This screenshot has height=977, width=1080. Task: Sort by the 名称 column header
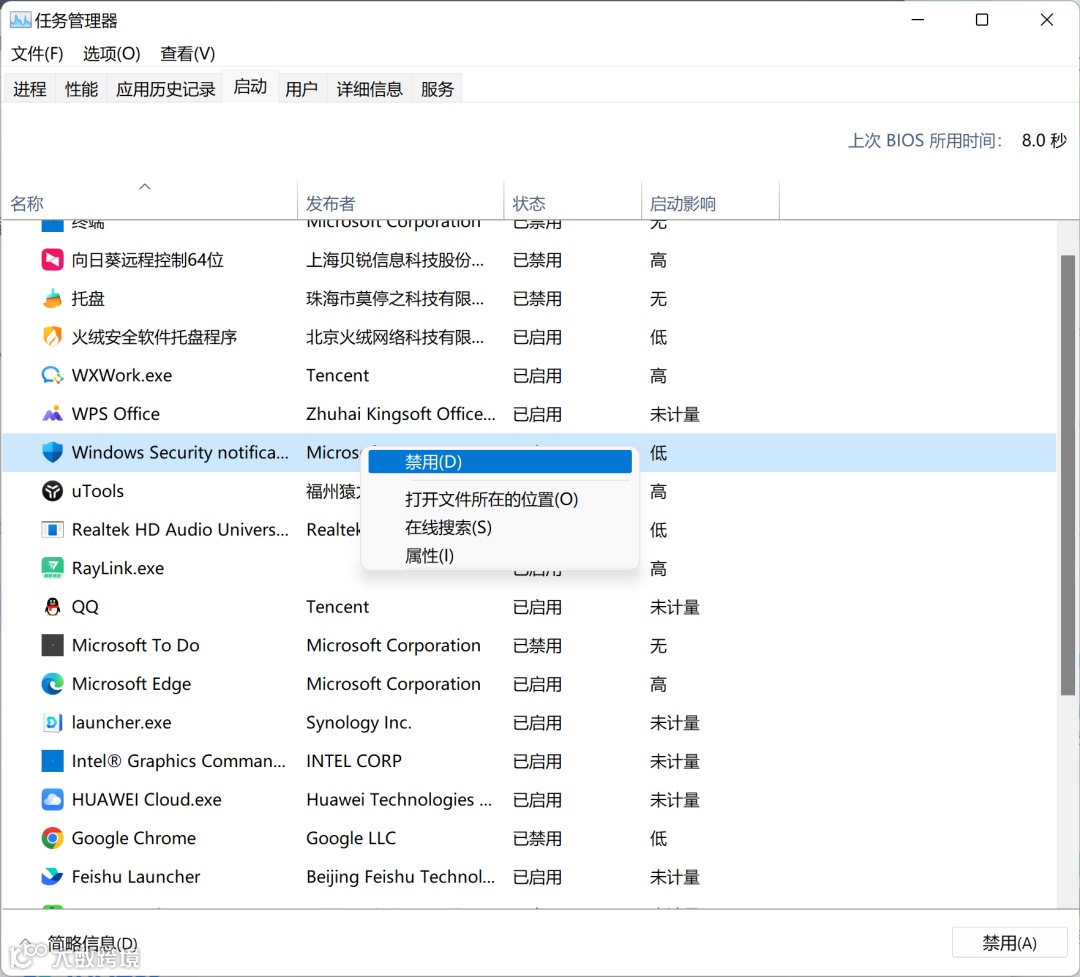[x=150, y=200]
